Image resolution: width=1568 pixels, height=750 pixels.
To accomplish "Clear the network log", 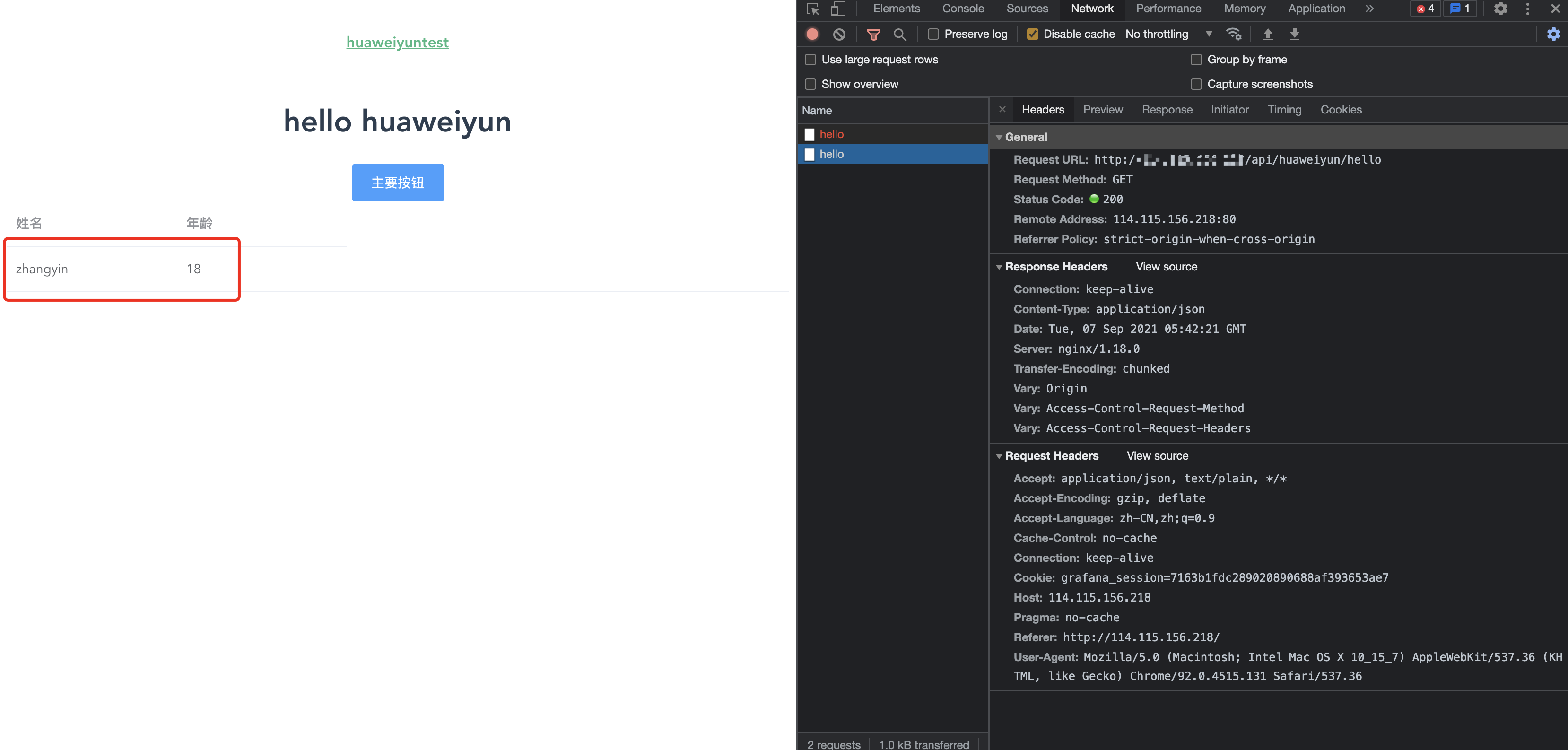I will pos(839,34).
